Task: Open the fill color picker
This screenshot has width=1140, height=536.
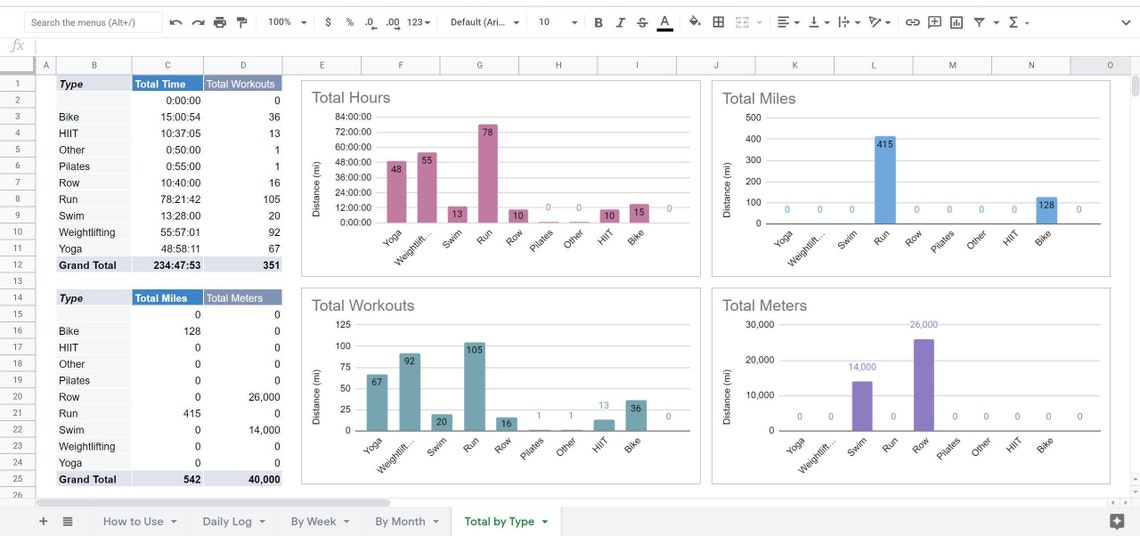Action: (695, 22)
